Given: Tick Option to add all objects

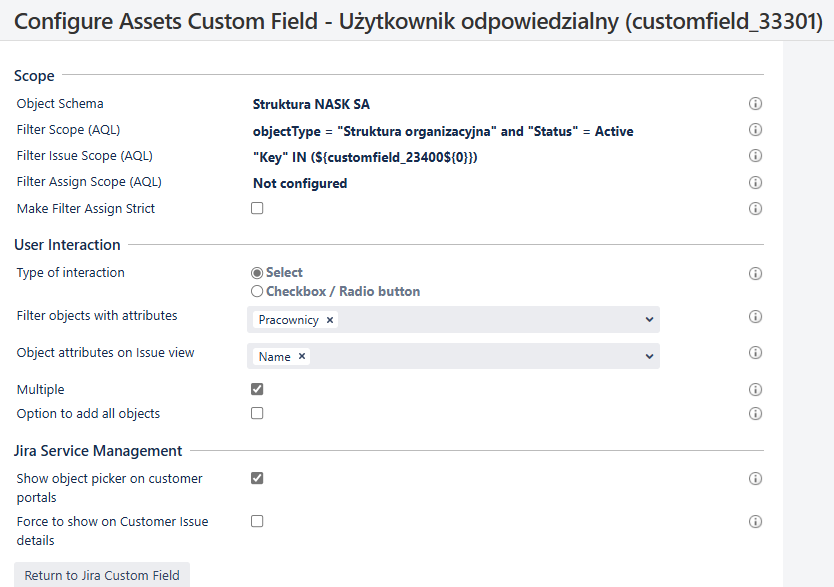Looking at the screenshot, I should 257,413.
